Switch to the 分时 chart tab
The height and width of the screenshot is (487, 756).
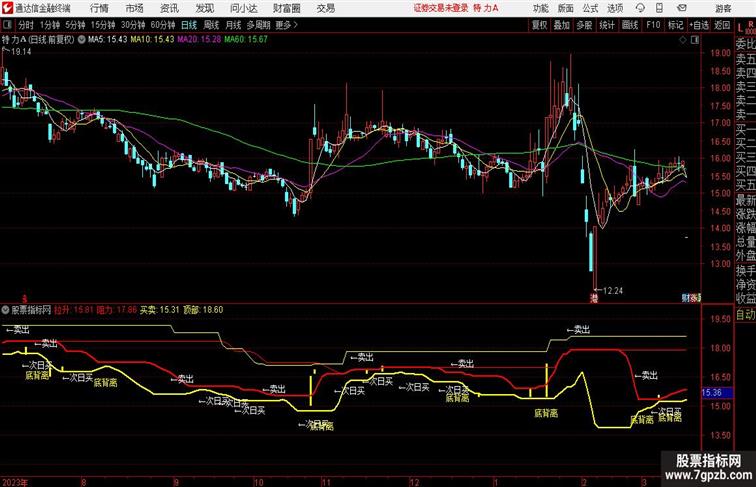click(x=26, y=25)
